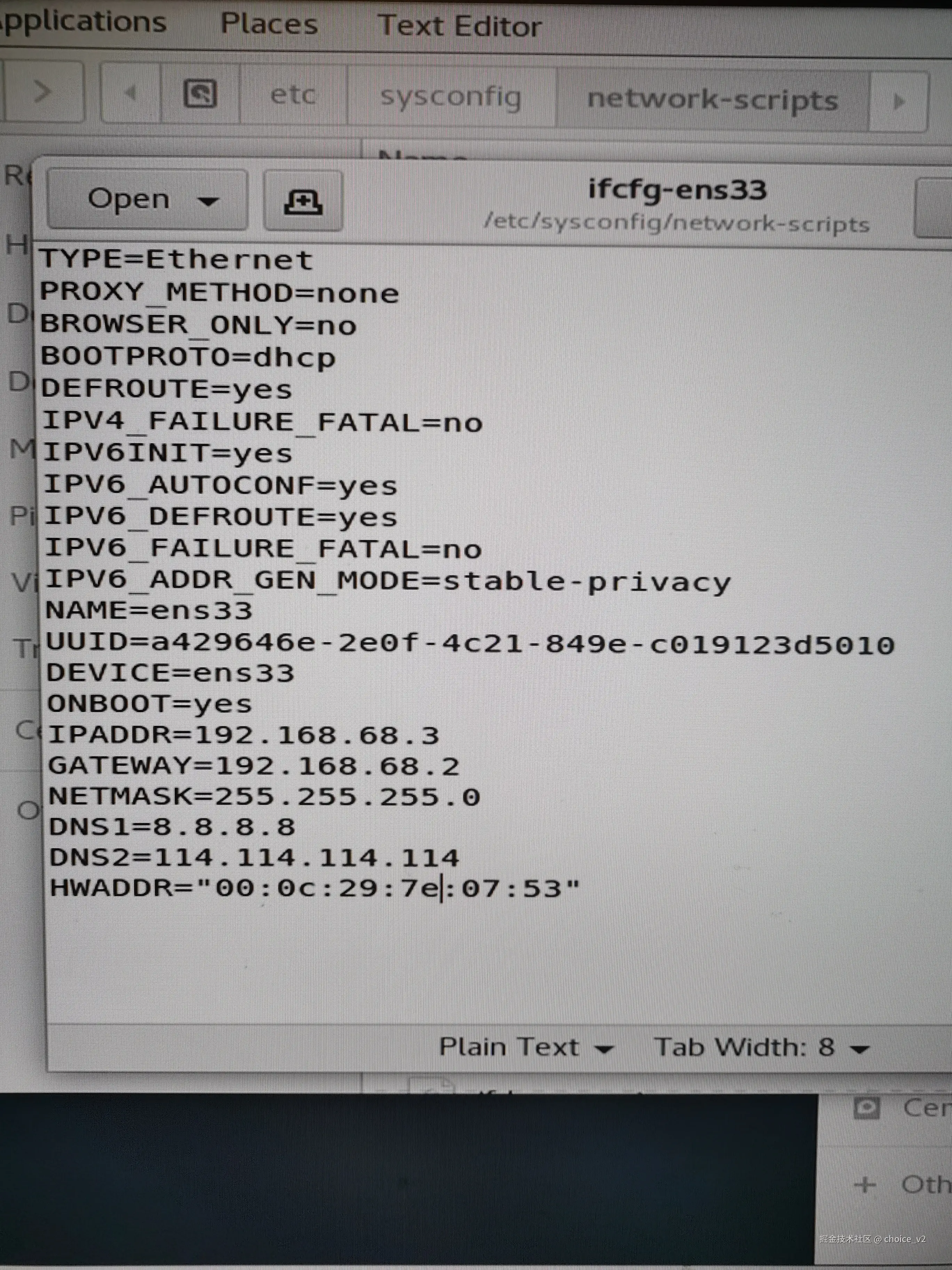Viewport: 952px width, 1270px height.
Task: Click the Open file button
Action: (129, 200)
